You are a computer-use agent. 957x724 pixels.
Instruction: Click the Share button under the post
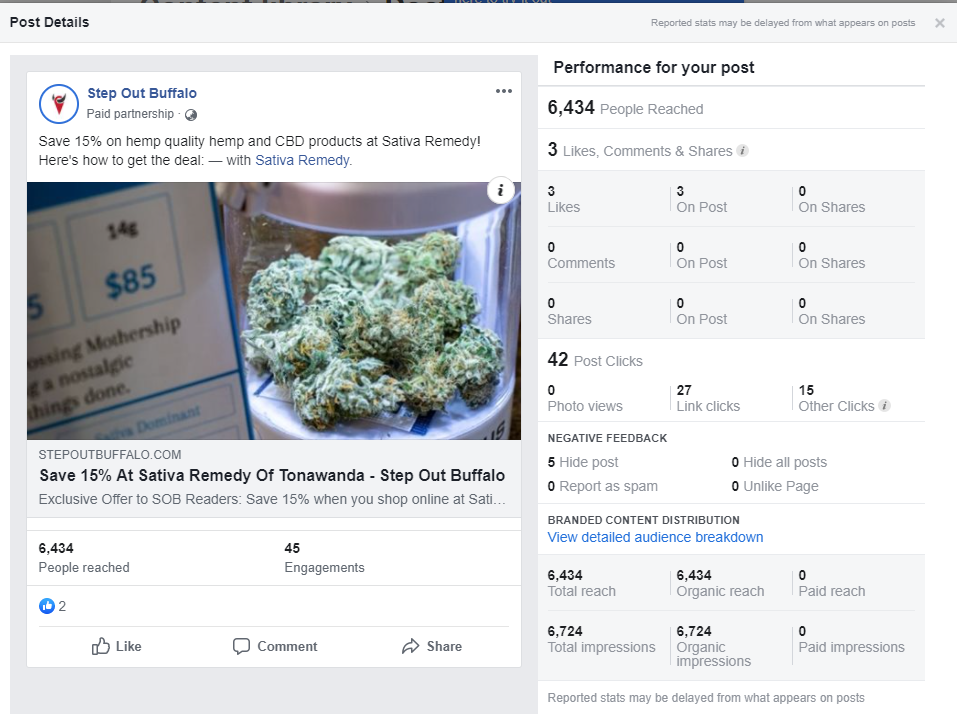point(432,646)
